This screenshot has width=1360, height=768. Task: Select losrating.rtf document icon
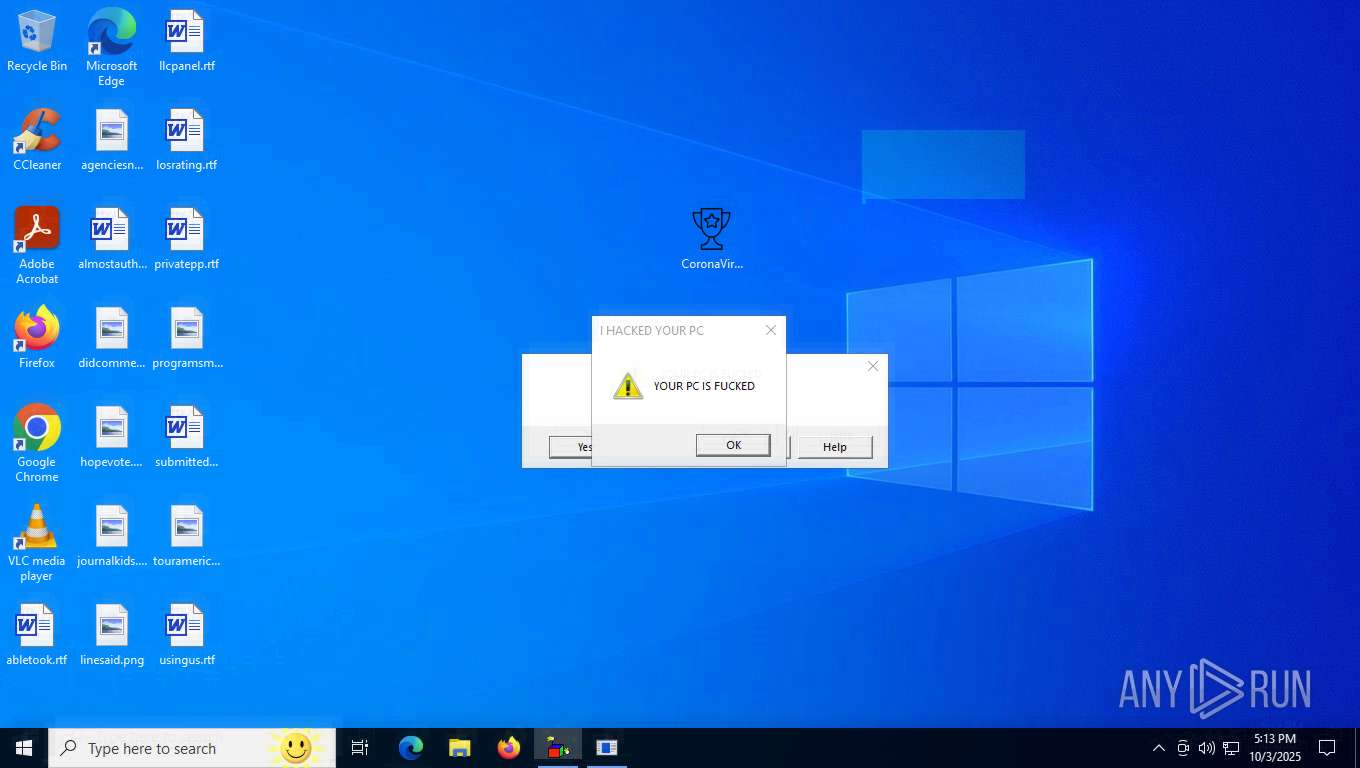coord(186,140)
